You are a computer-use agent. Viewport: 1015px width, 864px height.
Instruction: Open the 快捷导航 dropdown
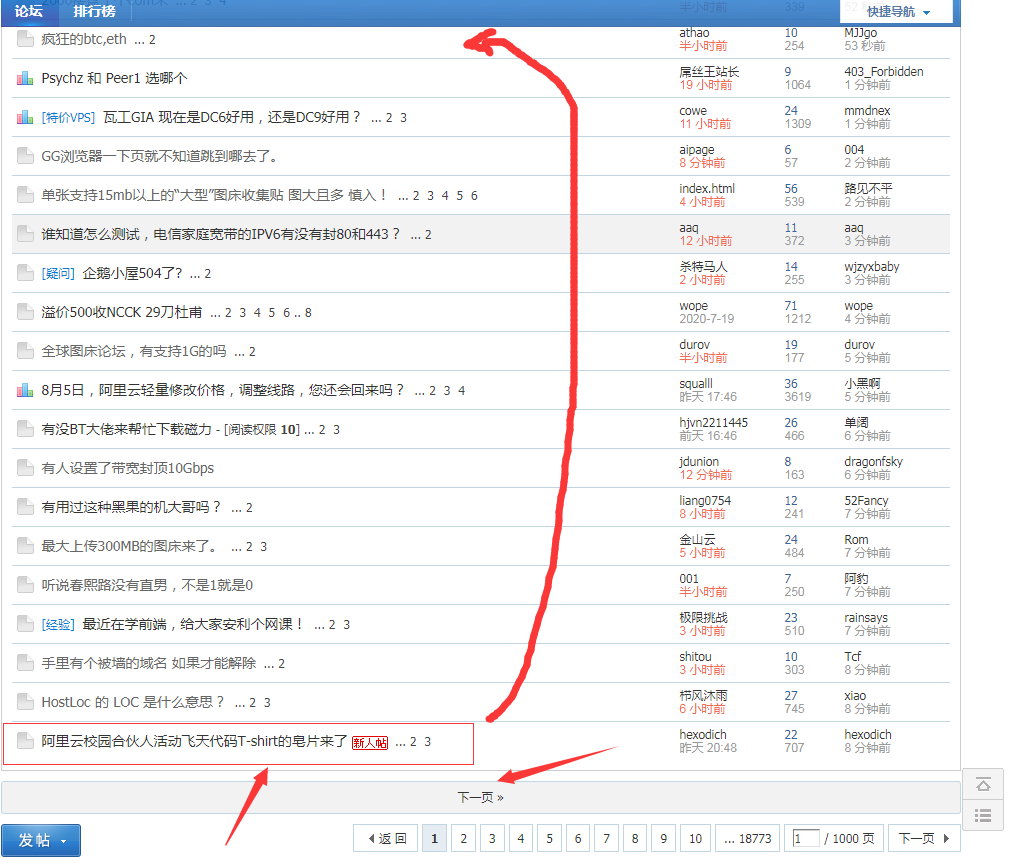897,12
